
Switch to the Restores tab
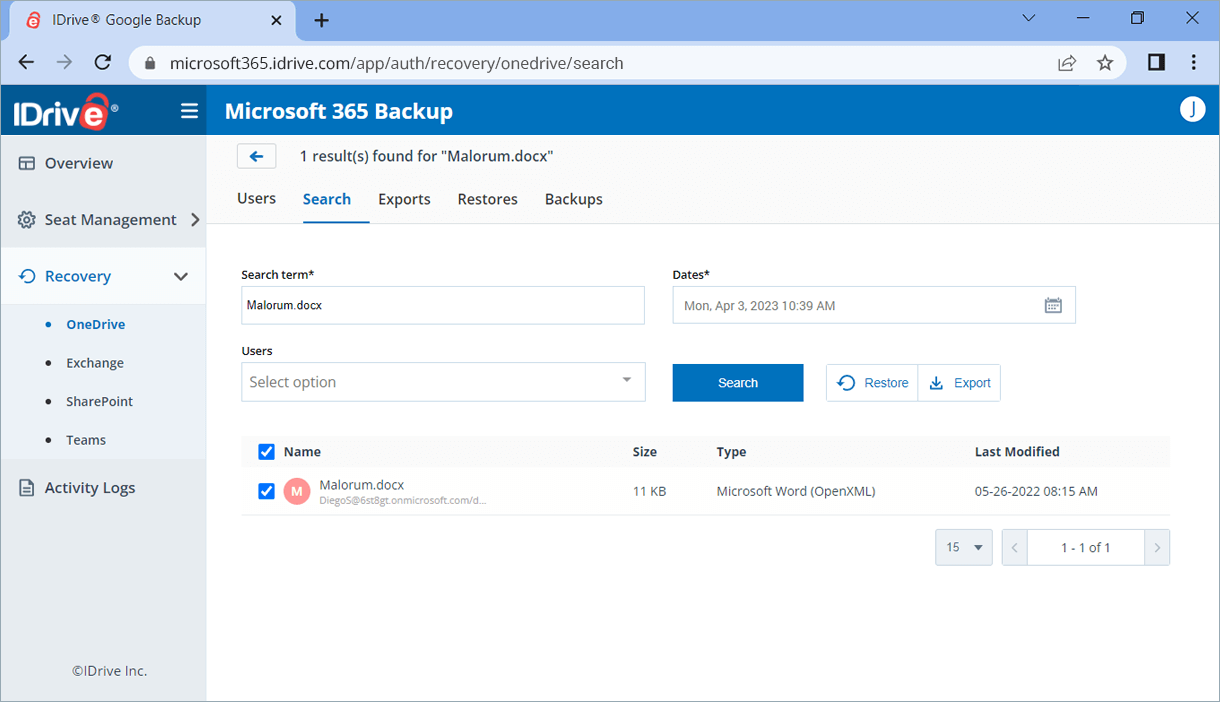[x=488, y=199]
